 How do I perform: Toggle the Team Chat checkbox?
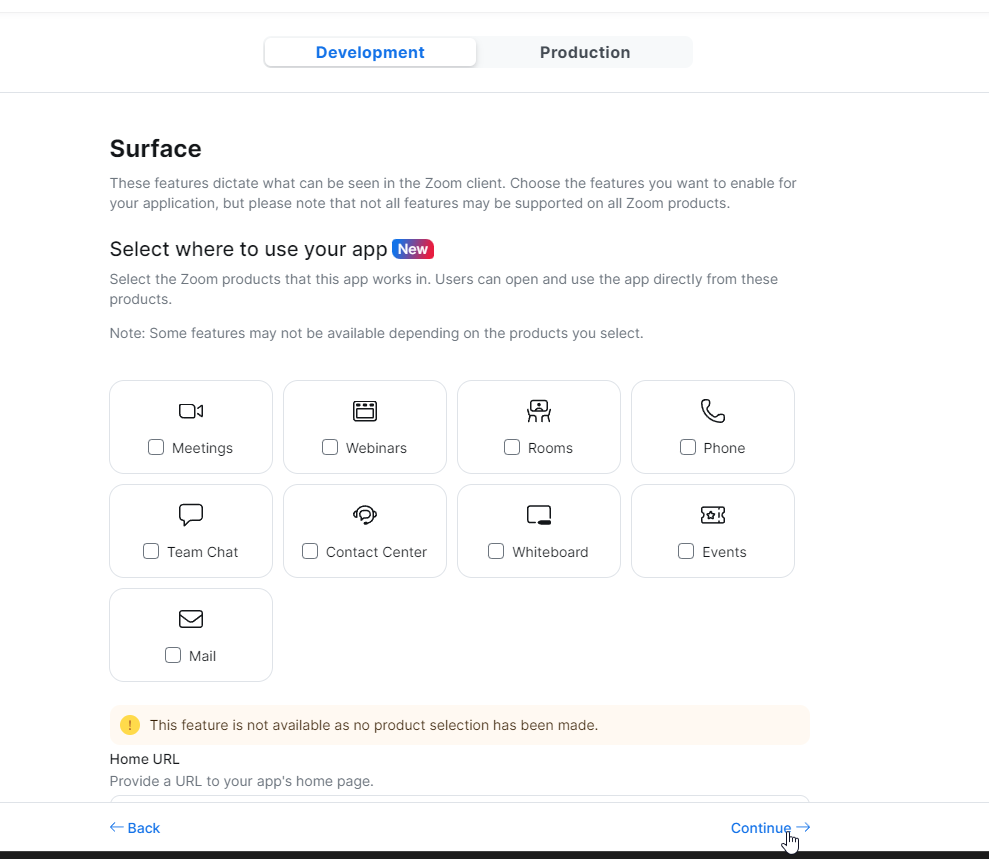pyautogui.click(x=151, y=551)
